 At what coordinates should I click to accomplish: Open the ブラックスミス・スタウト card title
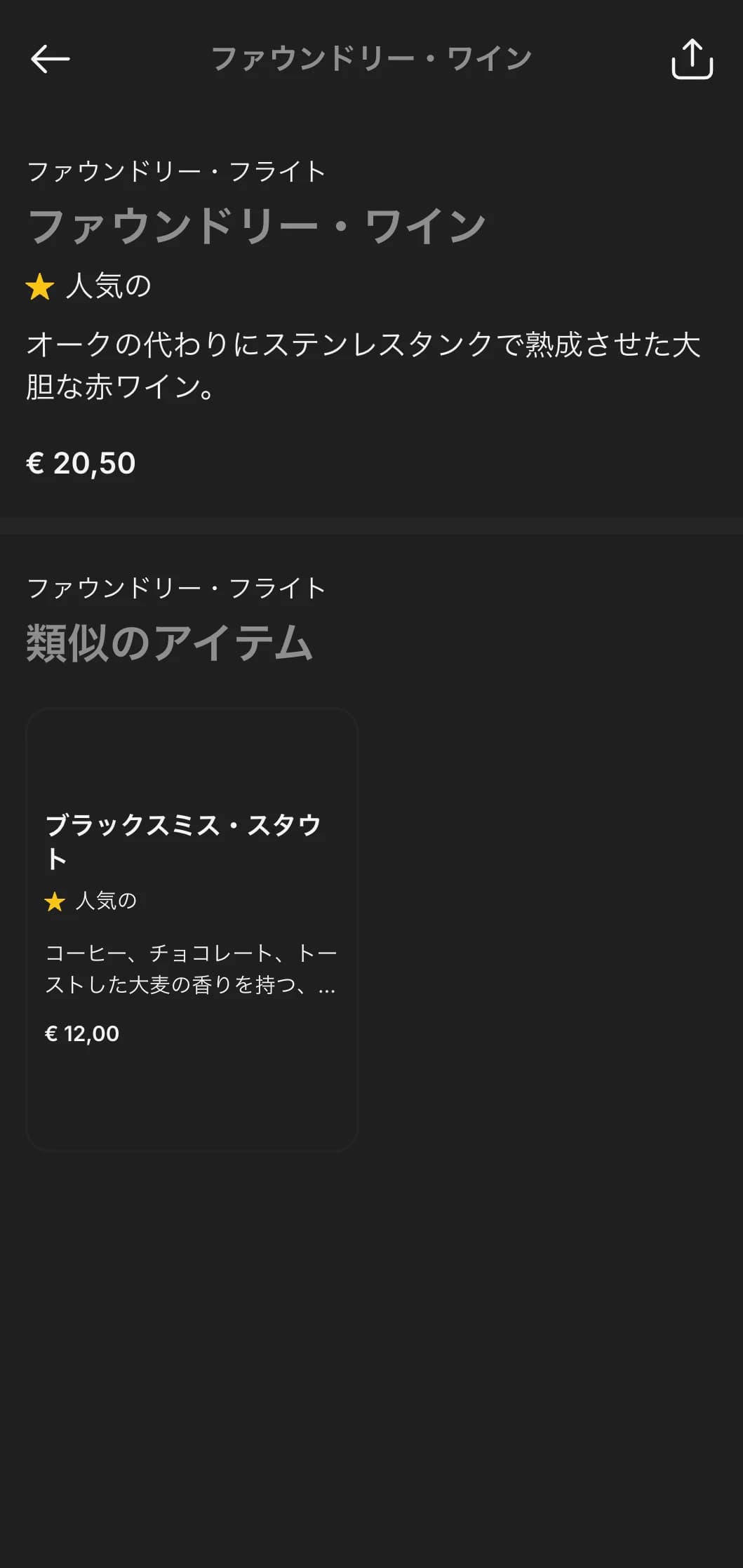pyautogui.click(x=184, y=841)
